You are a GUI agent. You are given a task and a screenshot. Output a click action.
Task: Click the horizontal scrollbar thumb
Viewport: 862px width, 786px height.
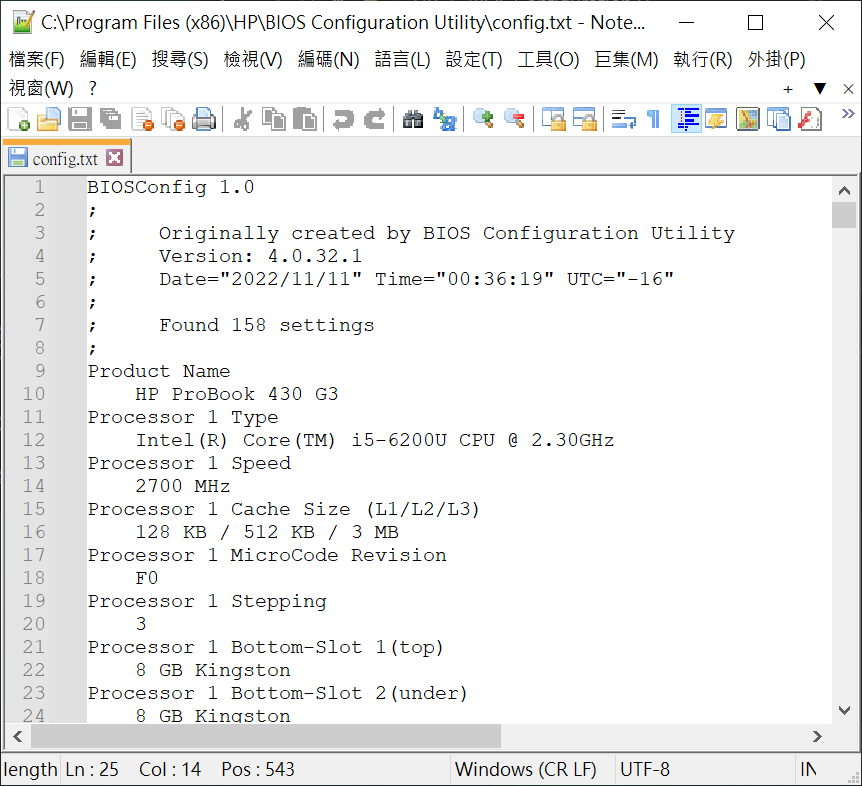[266, 737]
